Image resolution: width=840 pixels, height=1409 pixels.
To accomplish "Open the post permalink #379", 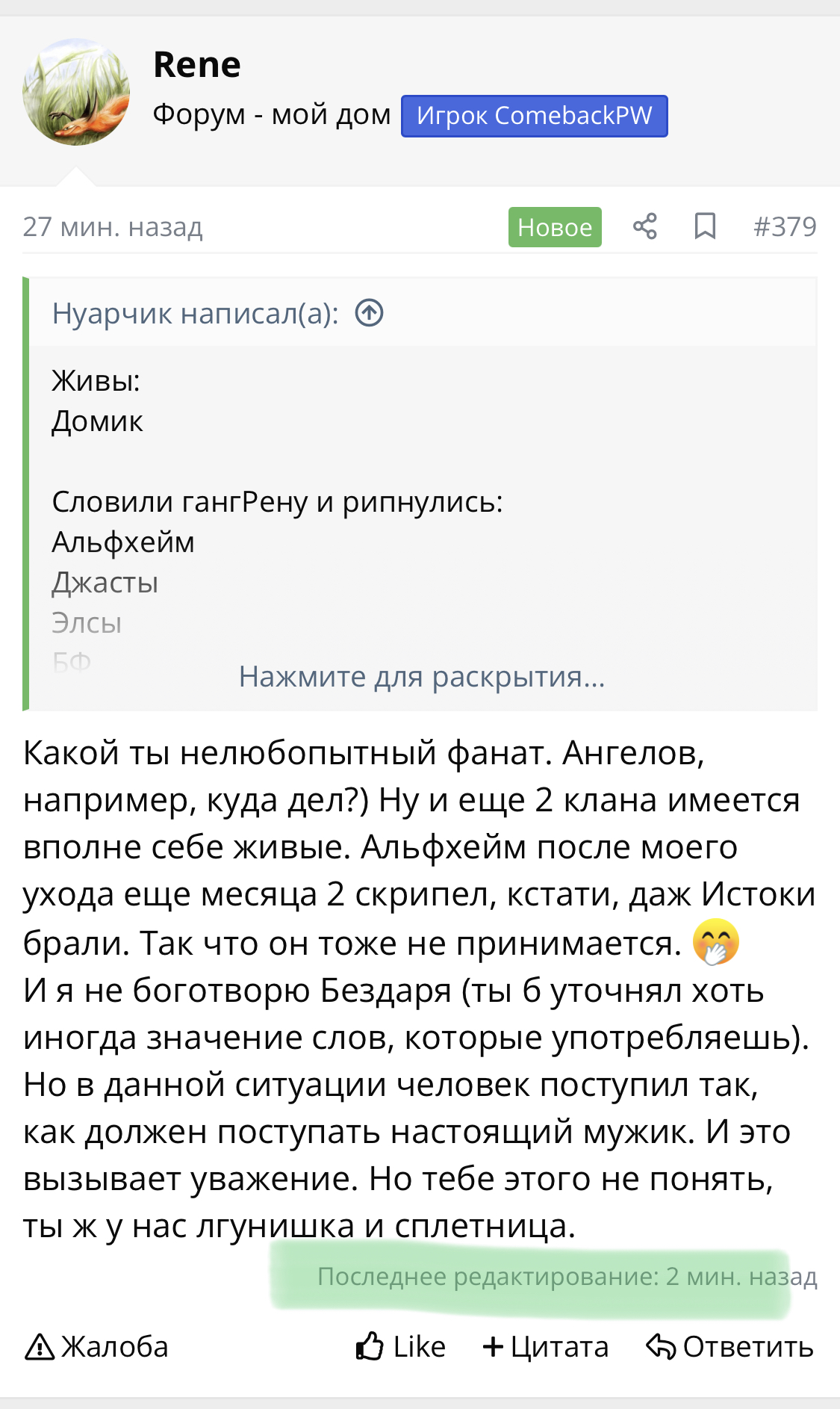I will 784,226.
